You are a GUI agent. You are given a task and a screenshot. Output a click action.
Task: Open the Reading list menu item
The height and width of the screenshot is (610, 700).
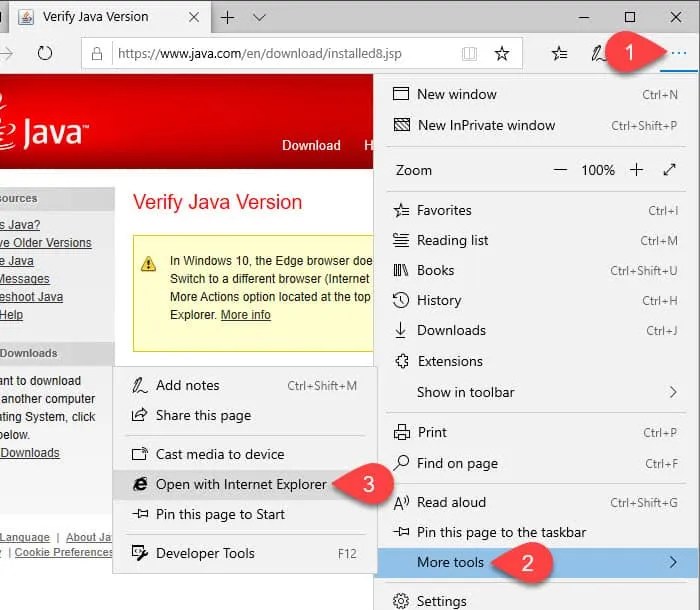pos(536,240)
